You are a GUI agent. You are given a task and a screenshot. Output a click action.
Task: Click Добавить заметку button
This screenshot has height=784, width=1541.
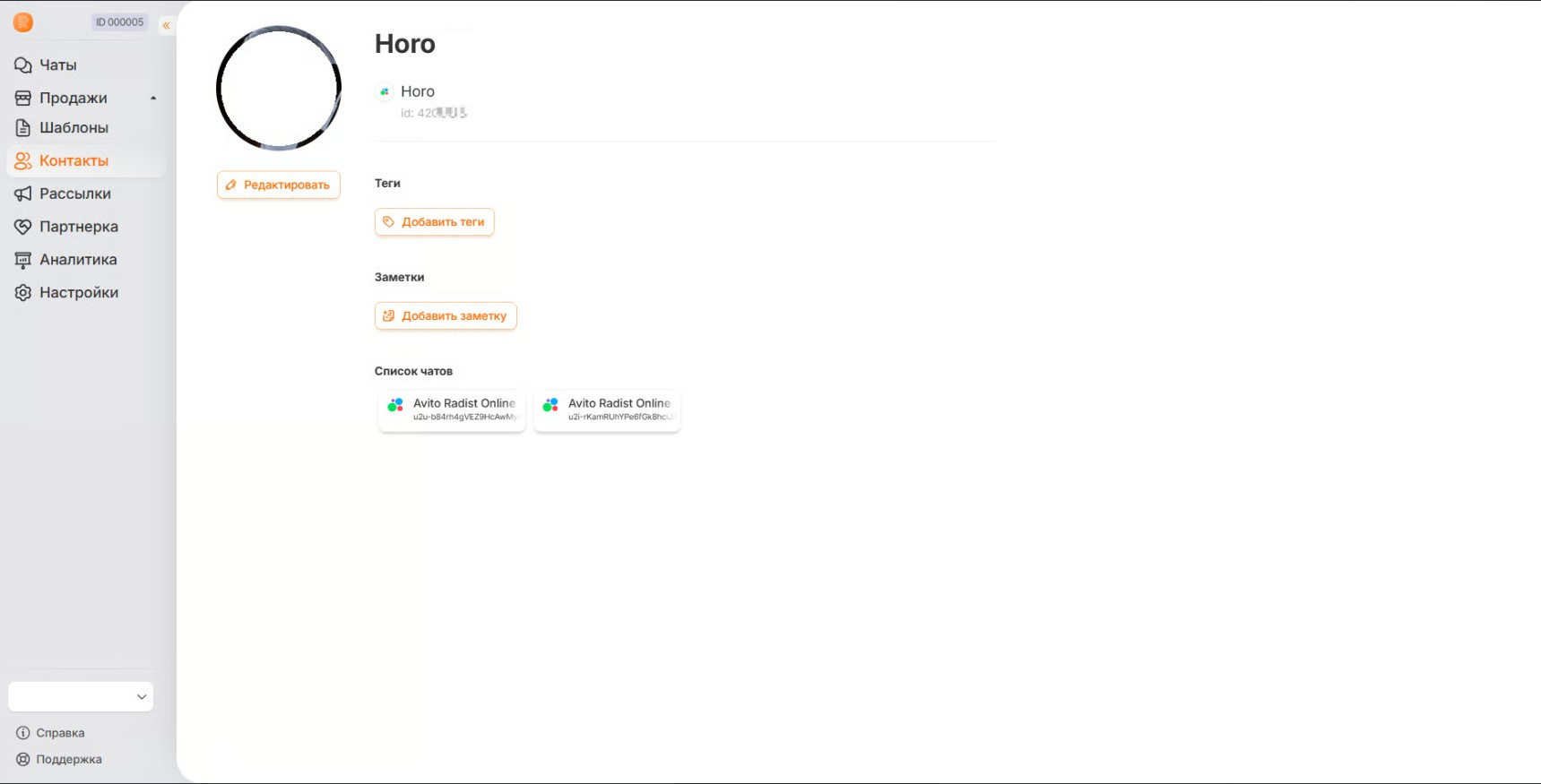coord(446,316)
